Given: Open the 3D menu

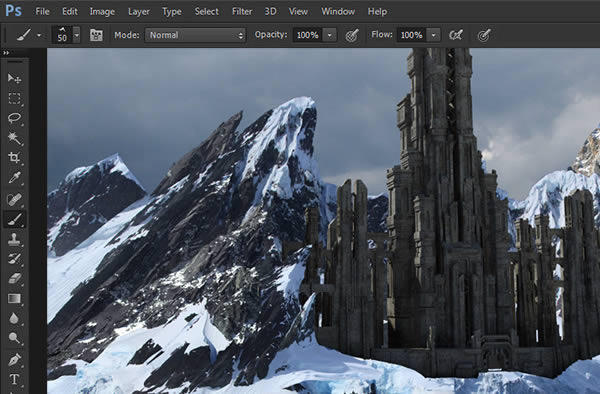Looking at the screenshot, I should point(270,11).
